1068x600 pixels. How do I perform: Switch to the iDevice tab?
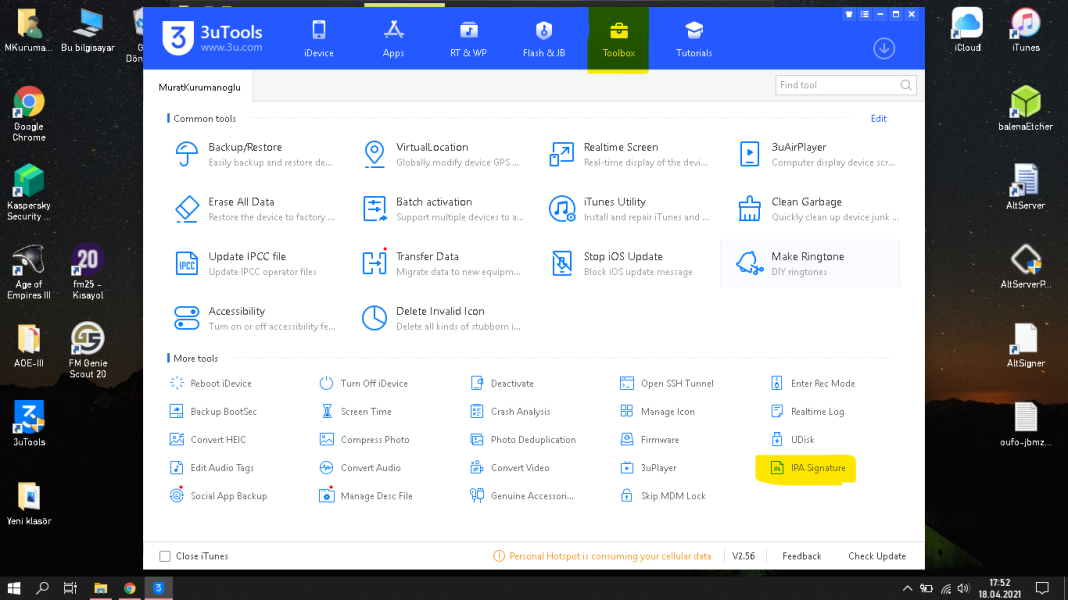[x=319, y=39]
